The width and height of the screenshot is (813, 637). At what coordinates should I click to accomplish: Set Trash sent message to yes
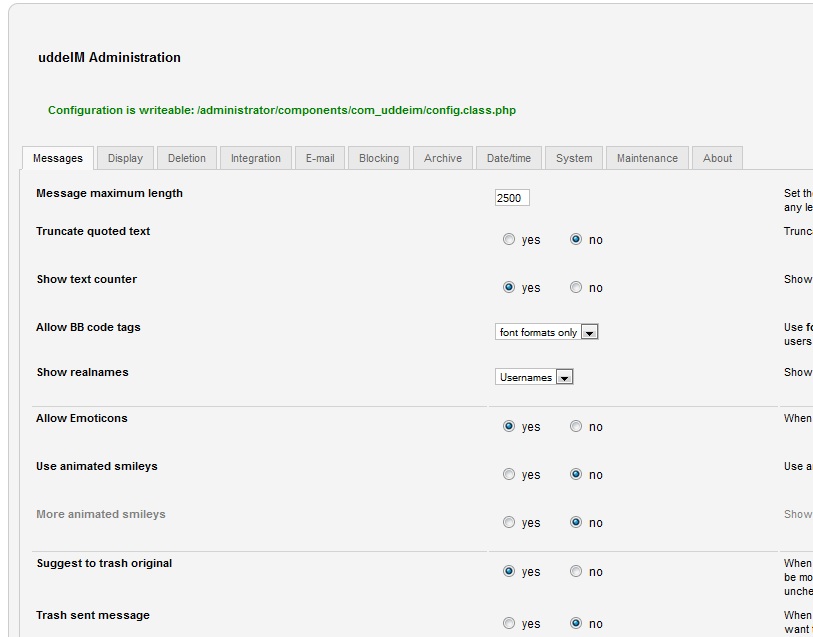509,623
